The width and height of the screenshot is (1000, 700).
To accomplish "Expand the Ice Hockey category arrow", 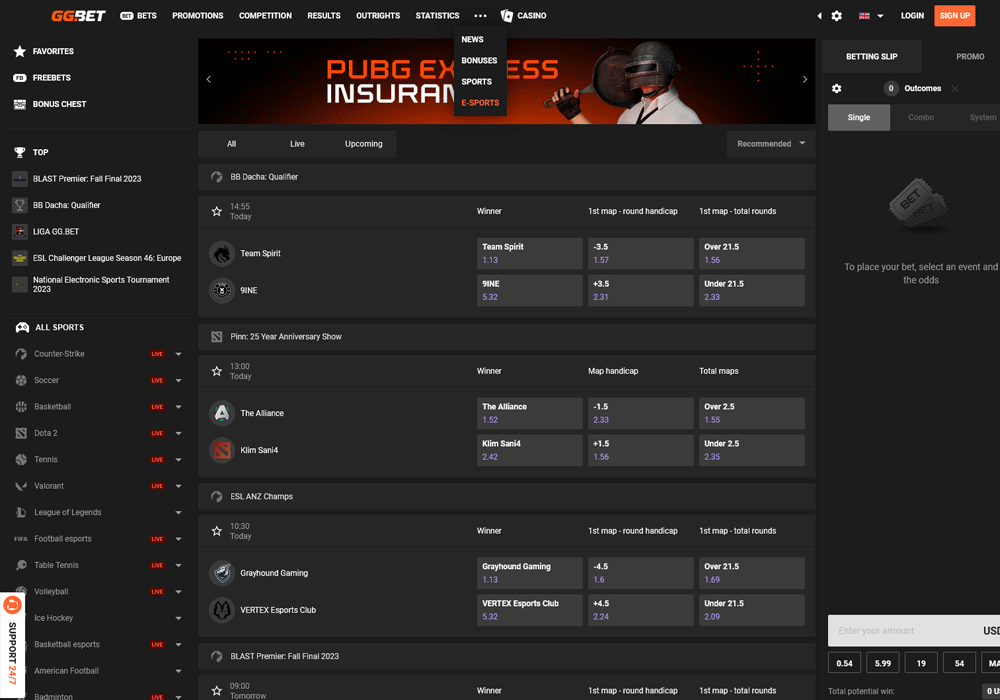I will pyautogui.click(x=179, y=618).
